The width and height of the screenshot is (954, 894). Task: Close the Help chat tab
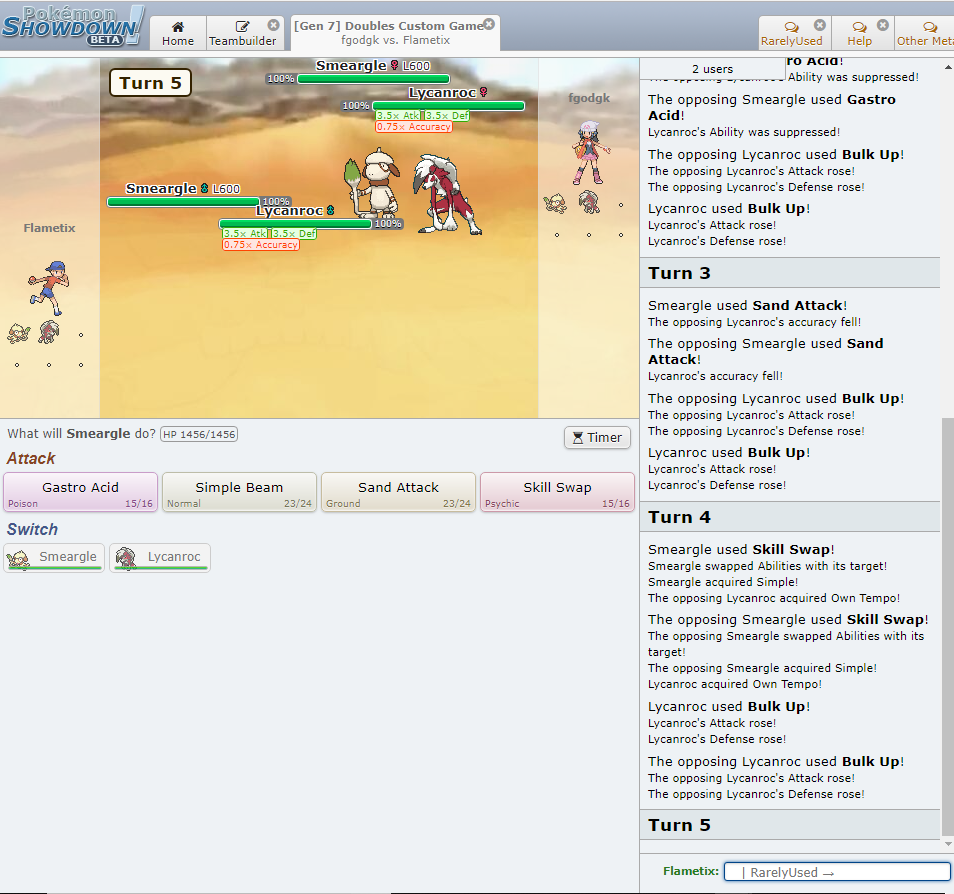pyautogui.click(x=883, y=25)
